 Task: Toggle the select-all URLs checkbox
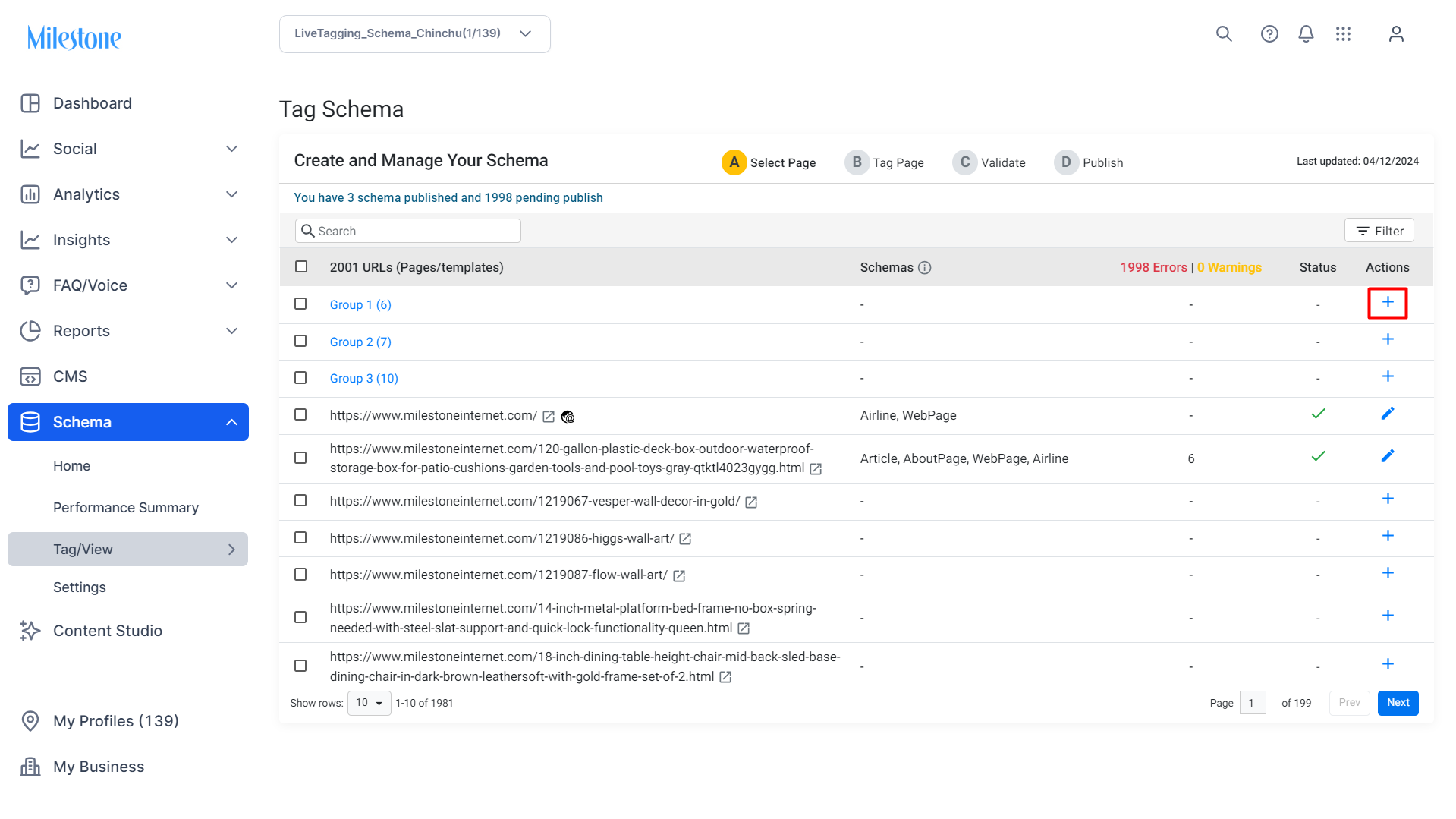(x=301, y=267)
